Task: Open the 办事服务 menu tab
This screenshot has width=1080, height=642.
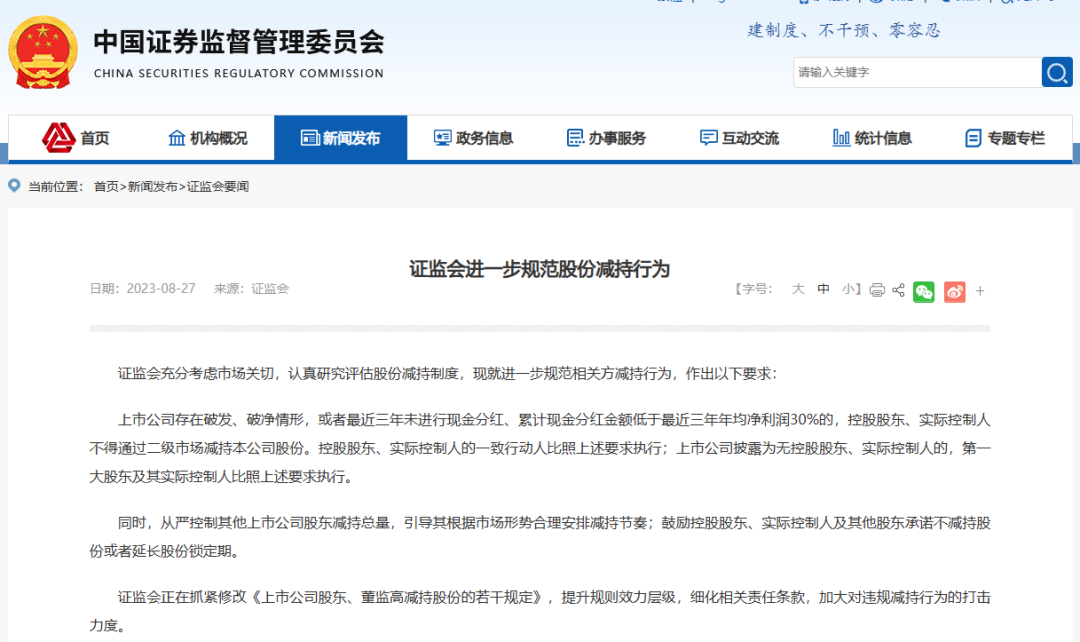Action: [606, 138]
